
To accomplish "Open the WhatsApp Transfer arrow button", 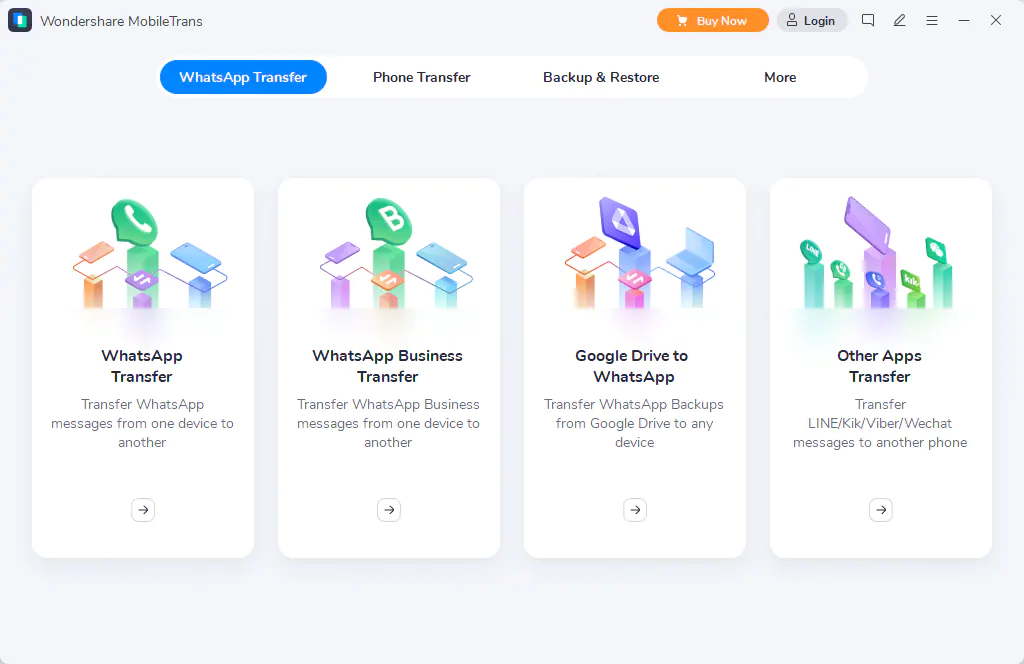I will (143, 510).
